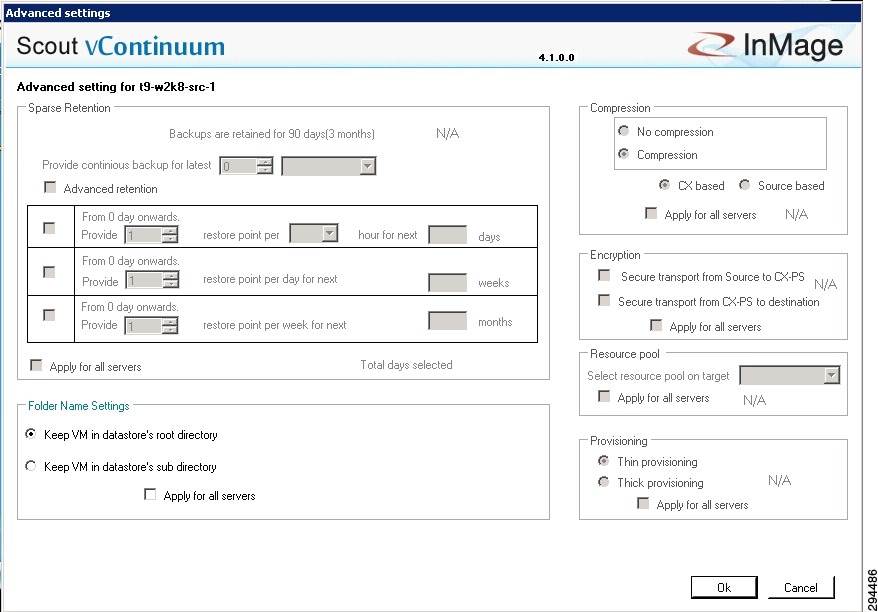Open the Select resource pool on target dropdown
This screenshot has width=878, height=612.
(x=790, y=375)
